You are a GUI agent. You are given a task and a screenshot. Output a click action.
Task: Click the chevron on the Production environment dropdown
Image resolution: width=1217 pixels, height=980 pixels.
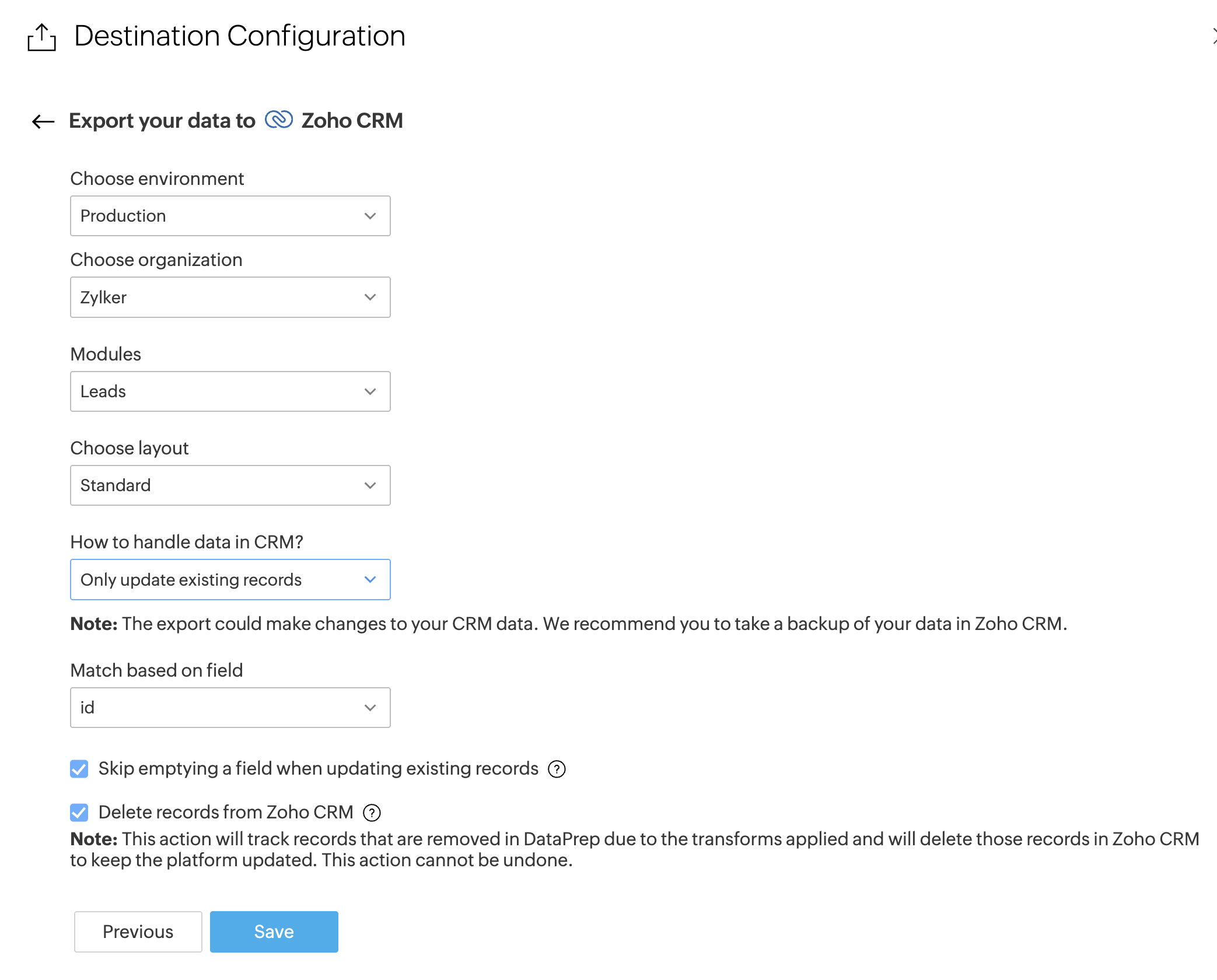point(370,216)
